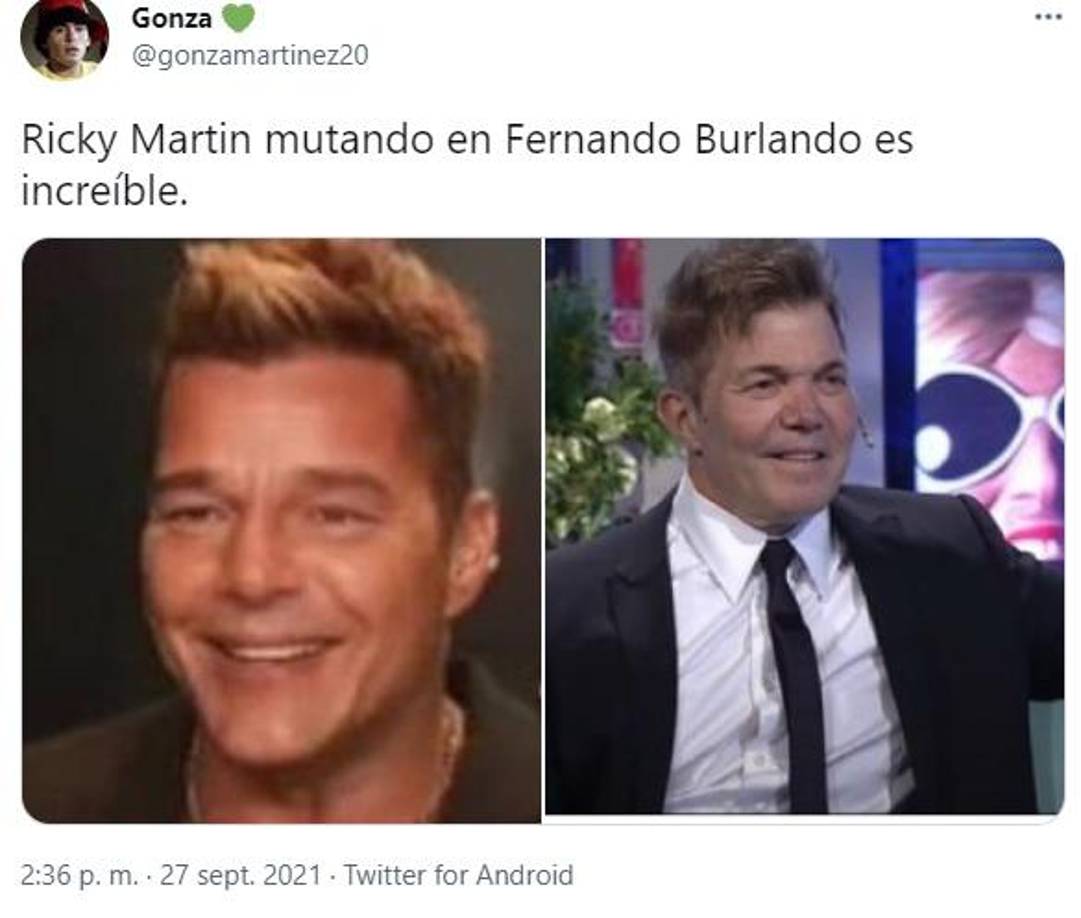
Task: Click the green heart emoji beside Gonza
Action: click(x=238, y=18)
